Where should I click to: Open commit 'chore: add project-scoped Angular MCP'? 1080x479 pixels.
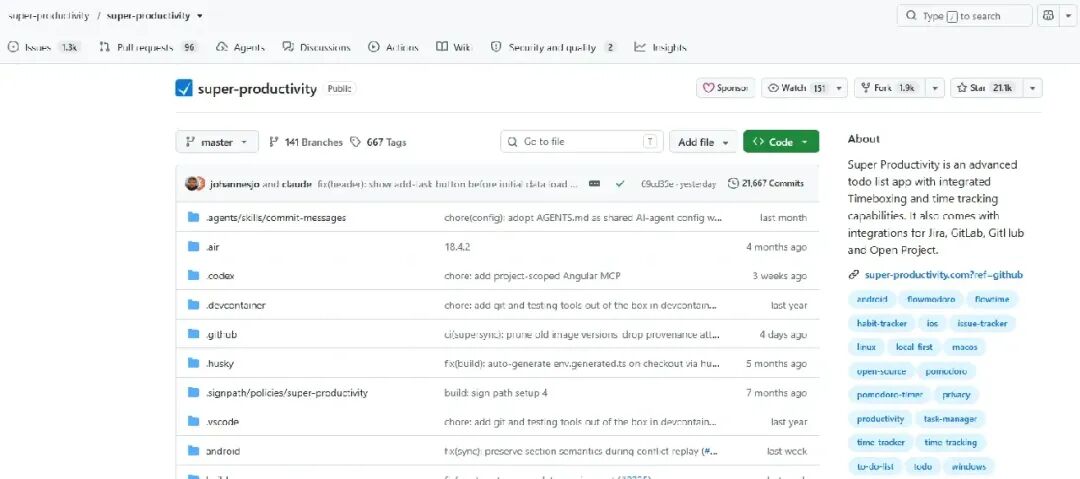pyautogui.click(x=532, y=276)
